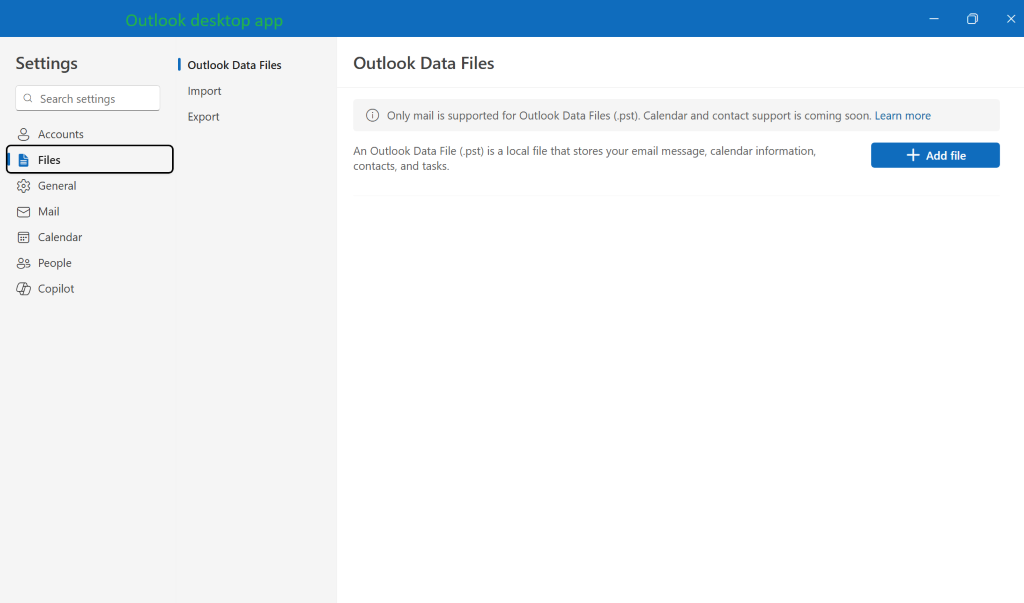Restore down the Outlook window
Screen dimensions: 1024x603
point(972,18)
